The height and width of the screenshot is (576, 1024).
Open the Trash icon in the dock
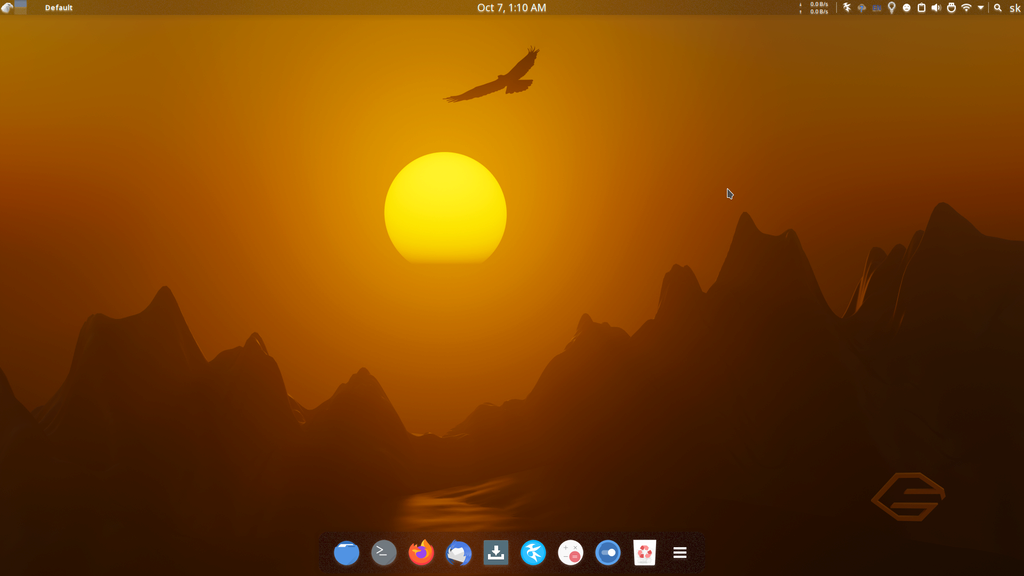pos(643,552)
